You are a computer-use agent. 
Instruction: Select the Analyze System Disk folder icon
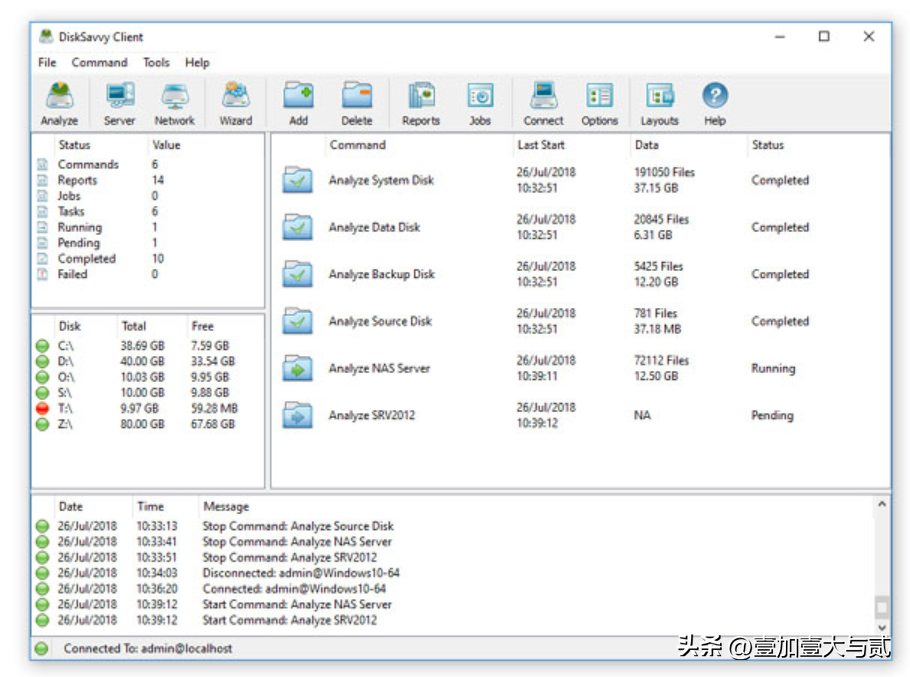click(x=298, y=180)
